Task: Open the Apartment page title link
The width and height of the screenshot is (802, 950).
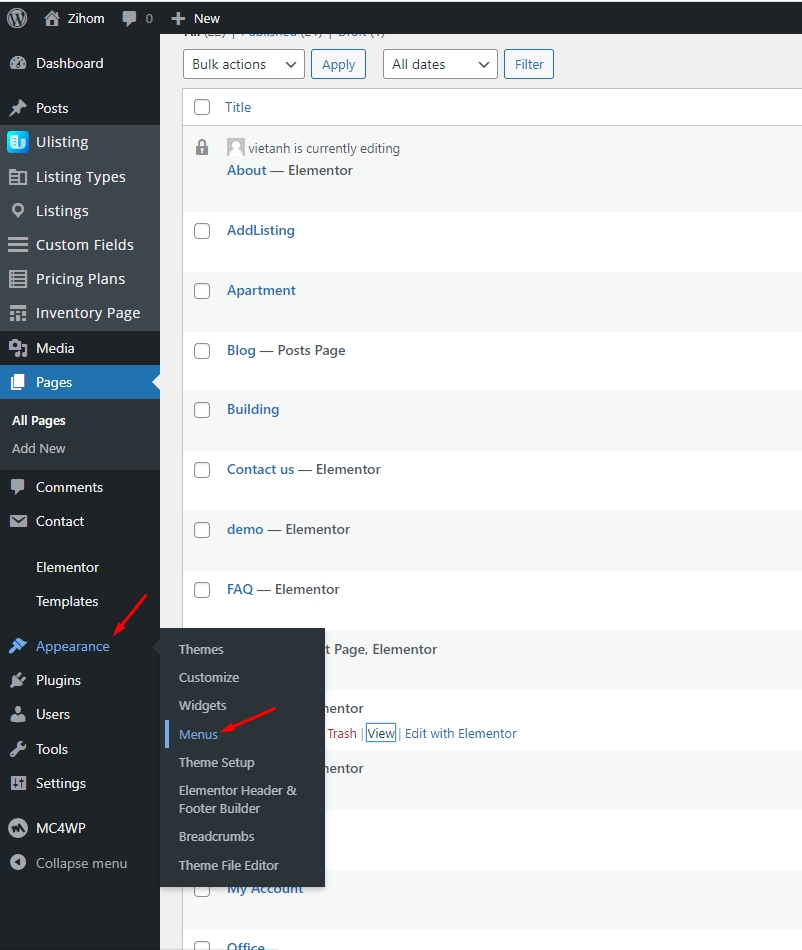Action: [x=261, y=290]
